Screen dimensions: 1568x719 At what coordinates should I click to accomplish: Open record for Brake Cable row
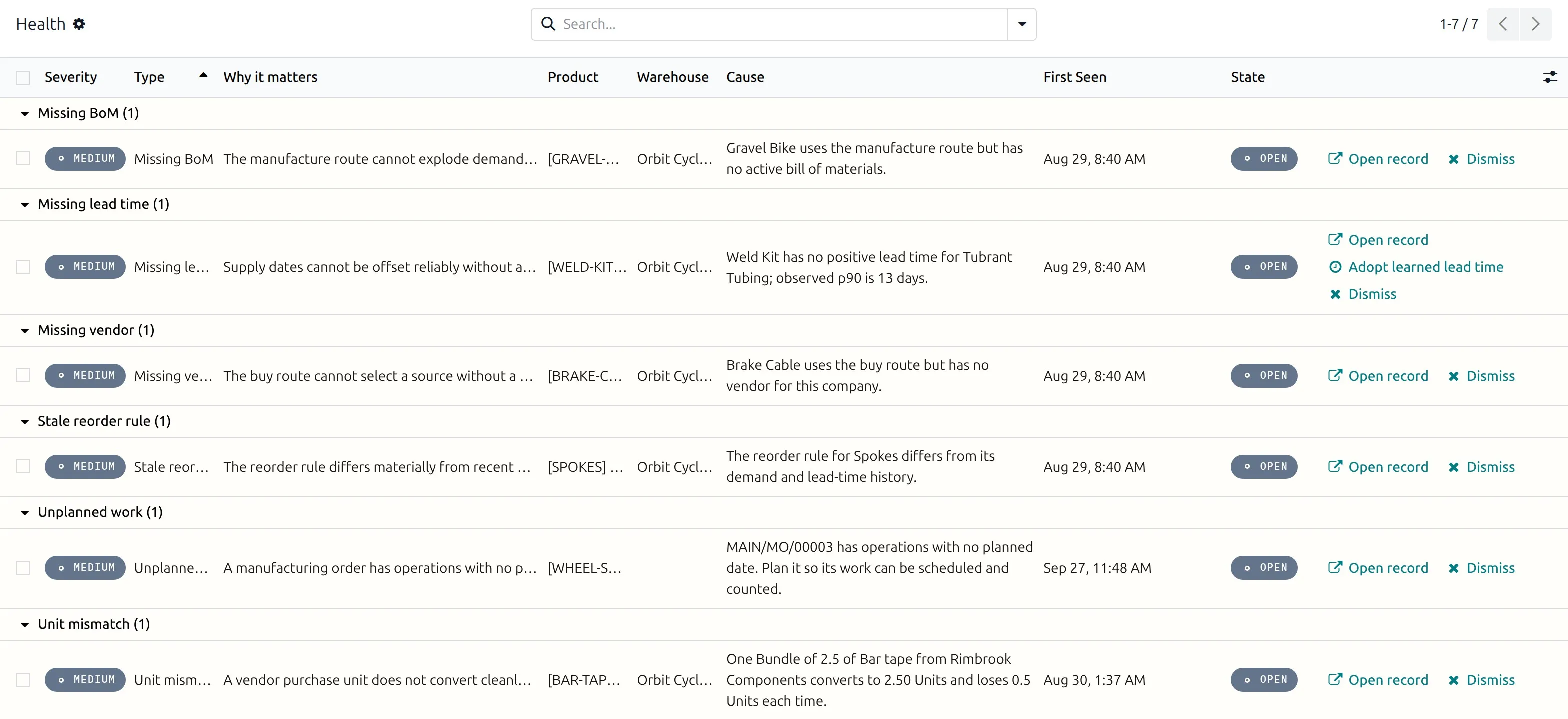coord(1378,376)
